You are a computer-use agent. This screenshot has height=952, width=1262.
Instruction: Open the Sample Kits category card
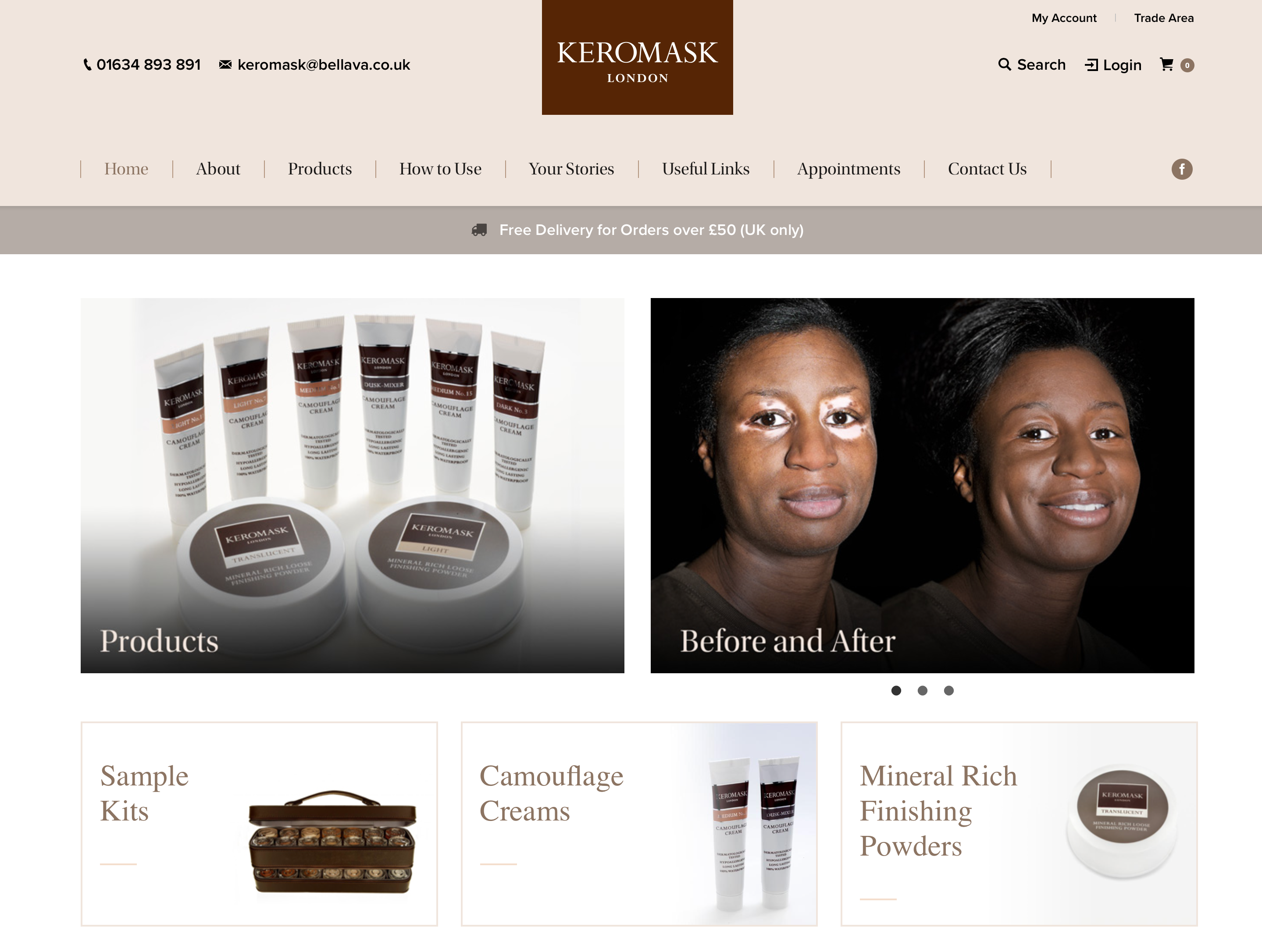pos(259,824)
